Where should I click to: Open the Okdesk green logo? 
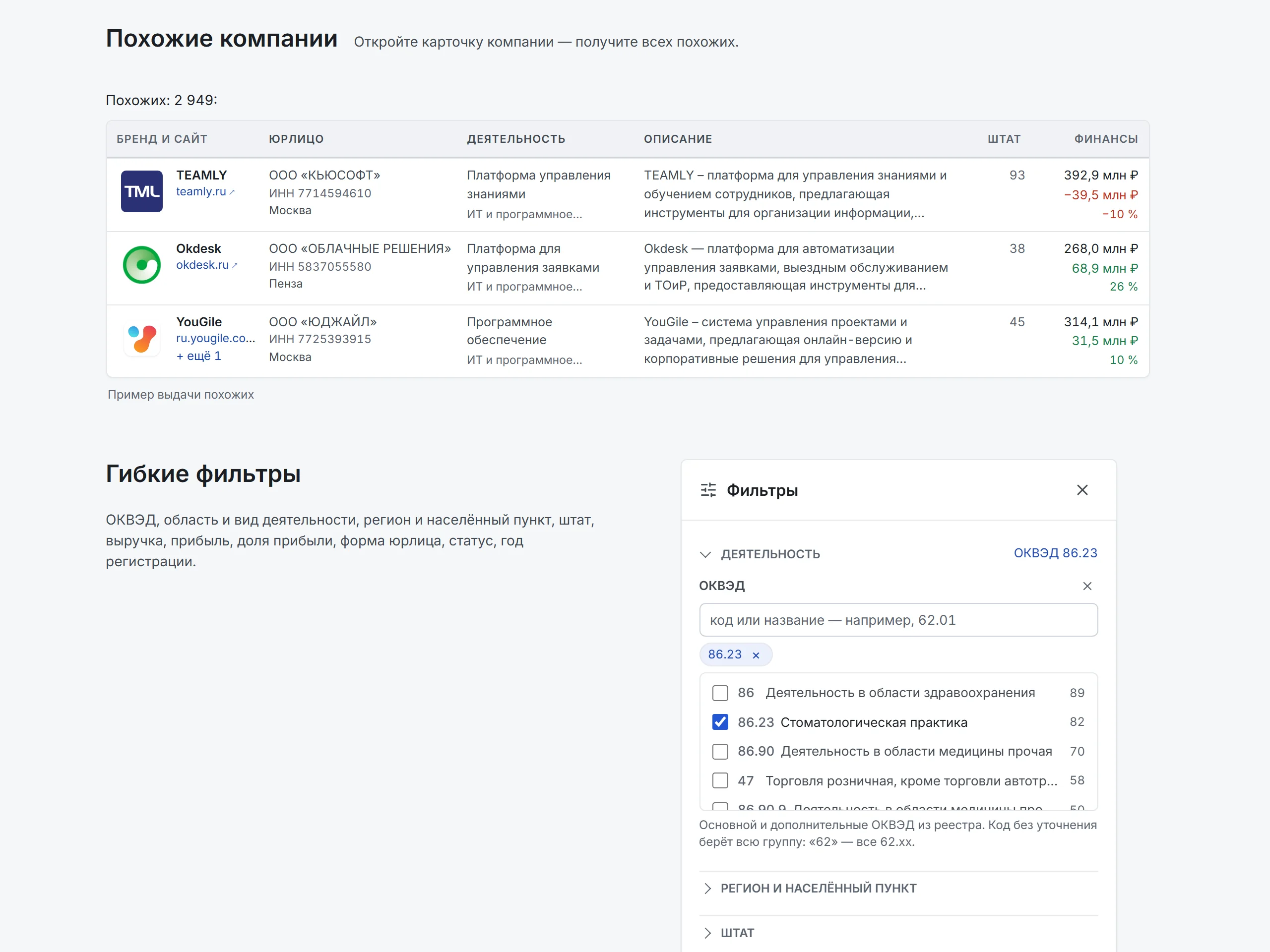pyautogui.click(x=142, y=265)
